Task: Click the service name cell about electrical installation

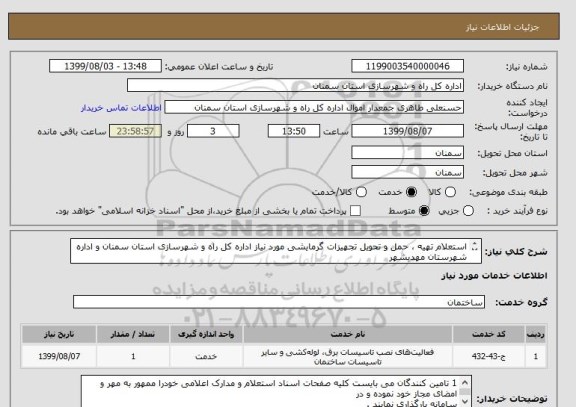Action: [x=348, y=357]
